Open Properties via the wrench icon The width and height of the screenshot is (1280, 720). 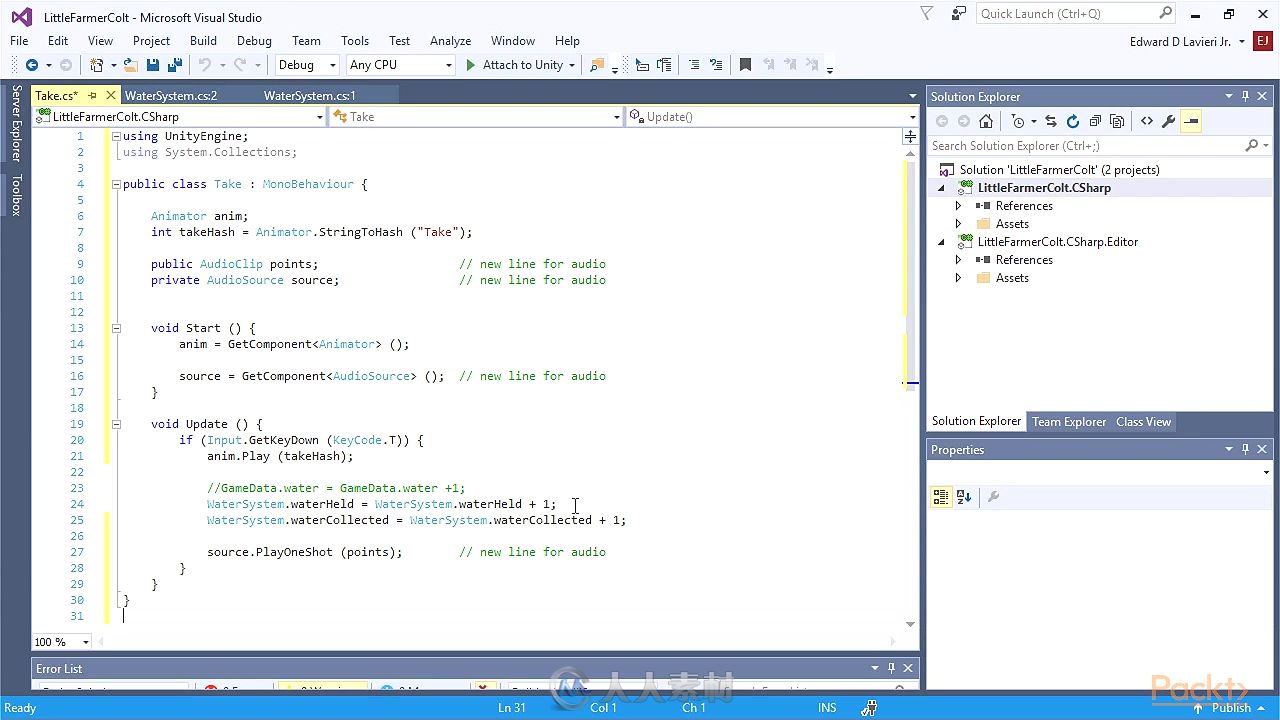[x=1168, y=121]
